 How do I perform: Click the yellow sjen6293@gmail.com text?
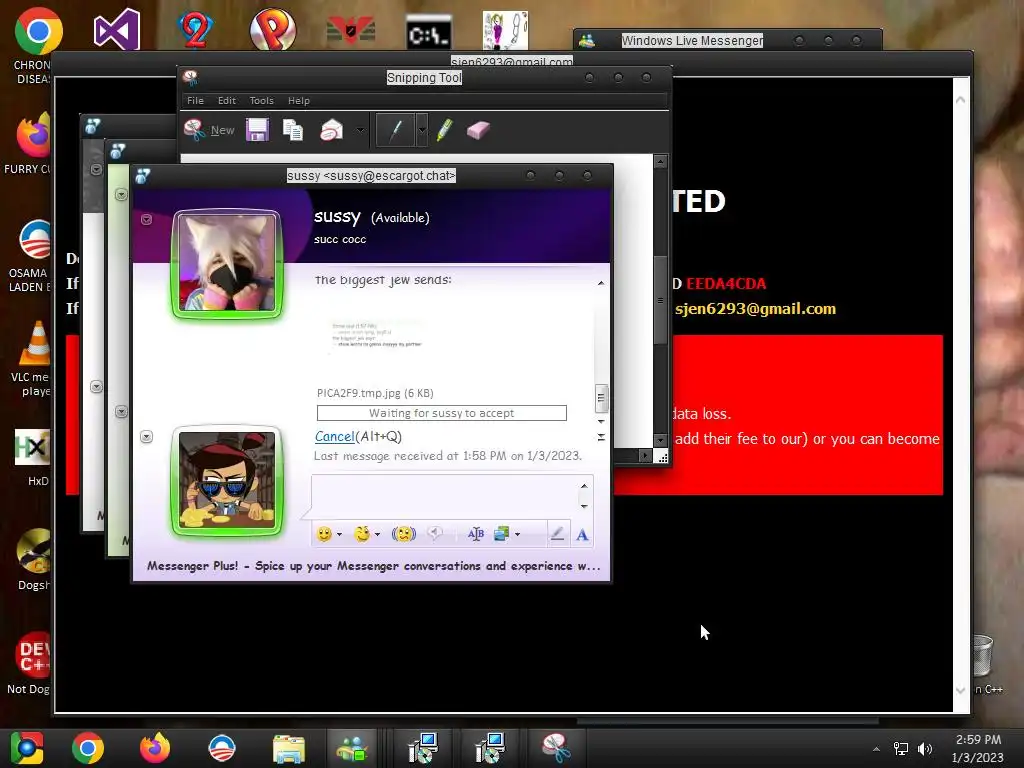[x=755, y=308]
